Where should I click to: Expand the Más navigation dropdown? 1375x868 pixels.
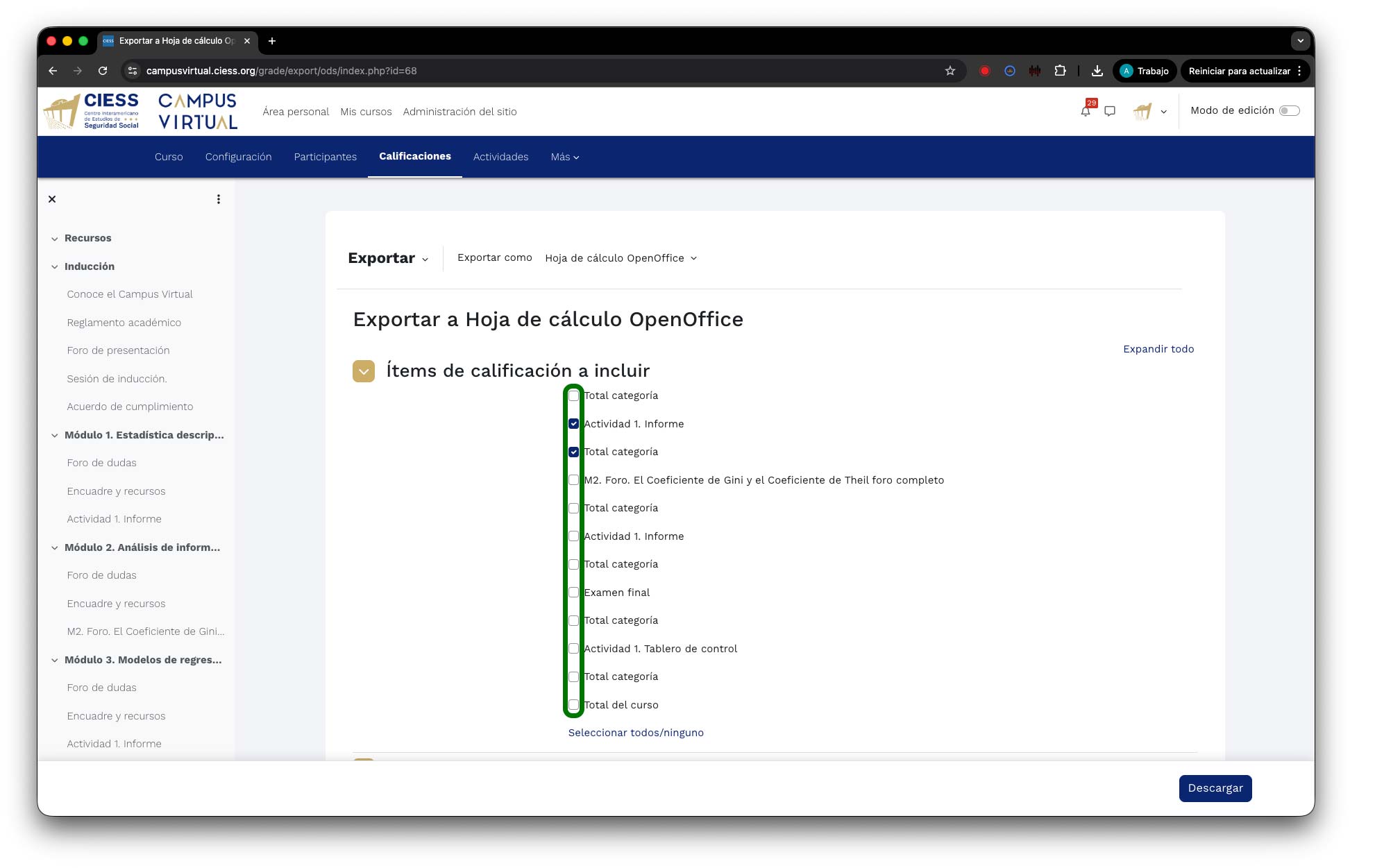pyautogui.click(x=564, y=157)
